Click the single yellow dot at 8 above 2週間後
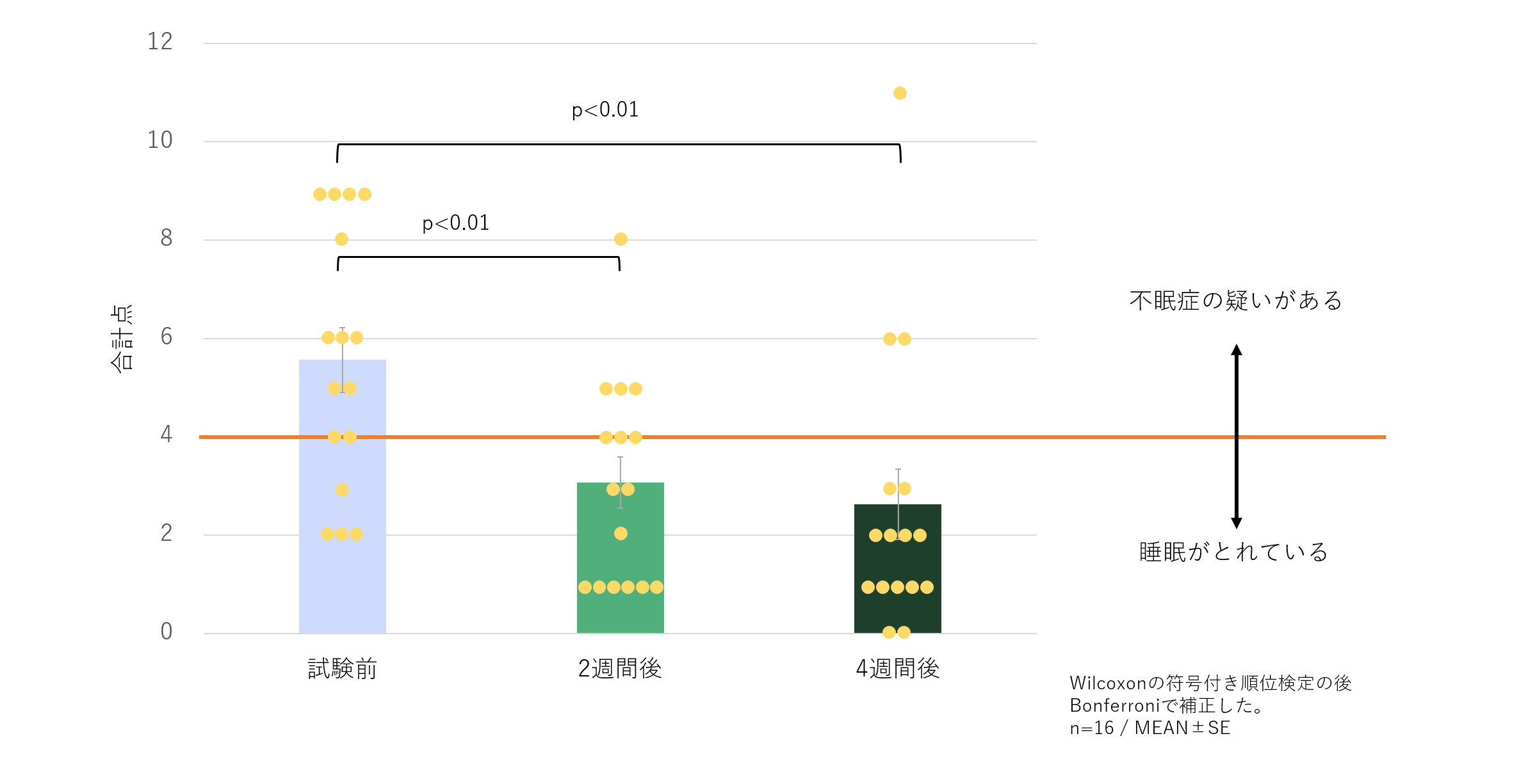The height and width of the screenshot is (784, 1519). tap(621, 239)
